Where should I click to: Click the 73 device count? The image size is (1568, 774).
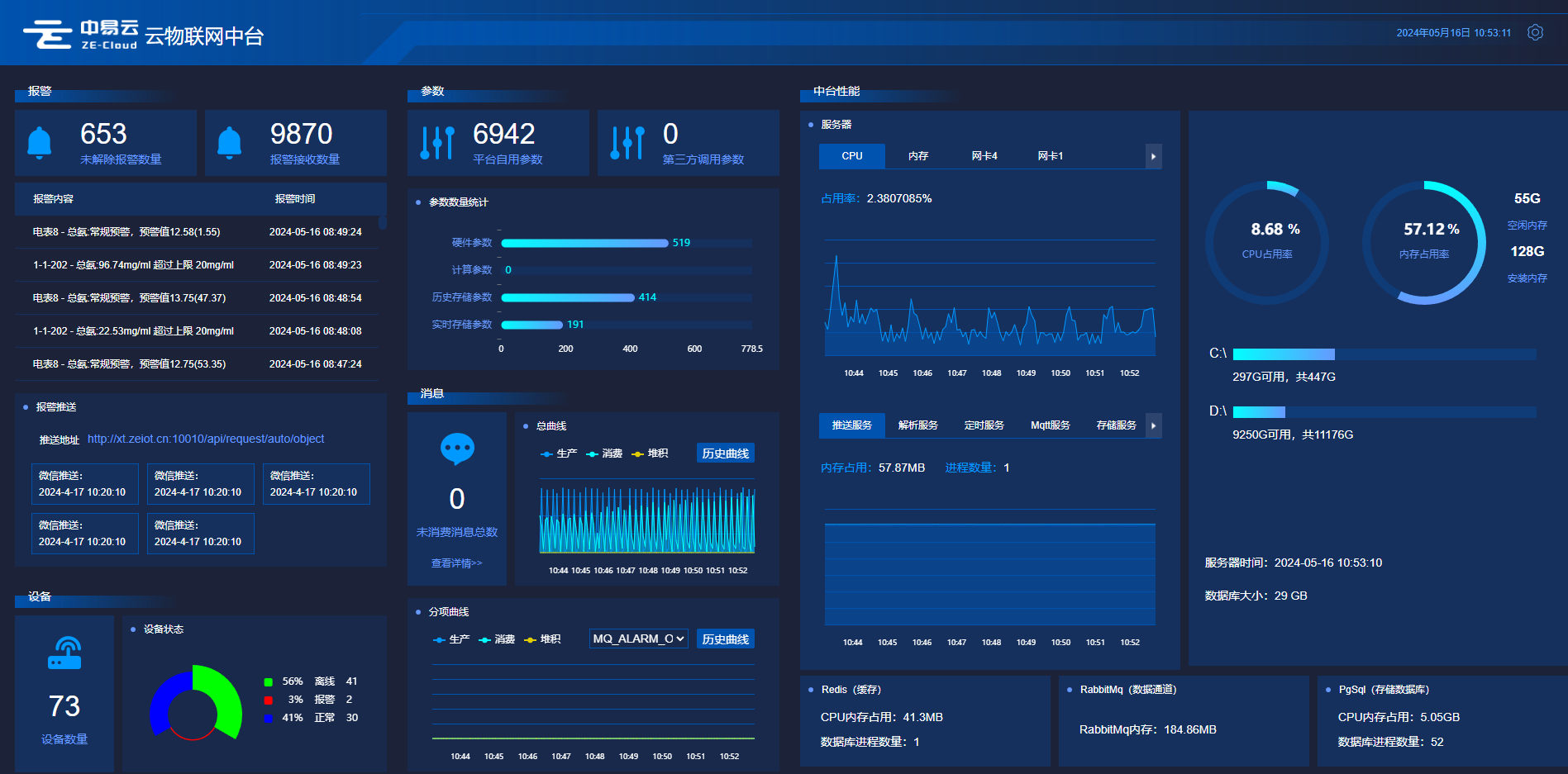point(64,706)
